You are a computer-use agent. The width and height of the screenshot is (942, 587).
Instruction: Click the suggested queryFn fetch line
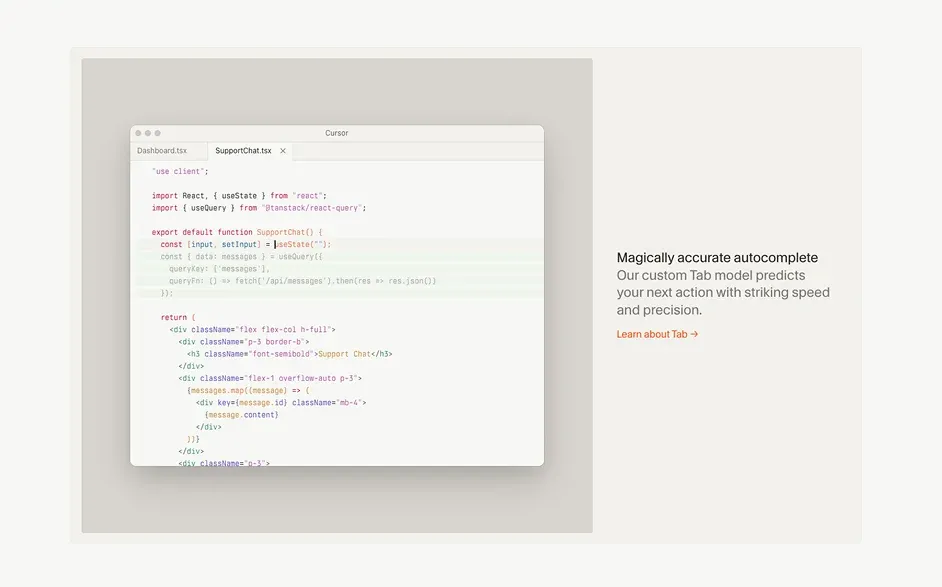click(302, 281)
